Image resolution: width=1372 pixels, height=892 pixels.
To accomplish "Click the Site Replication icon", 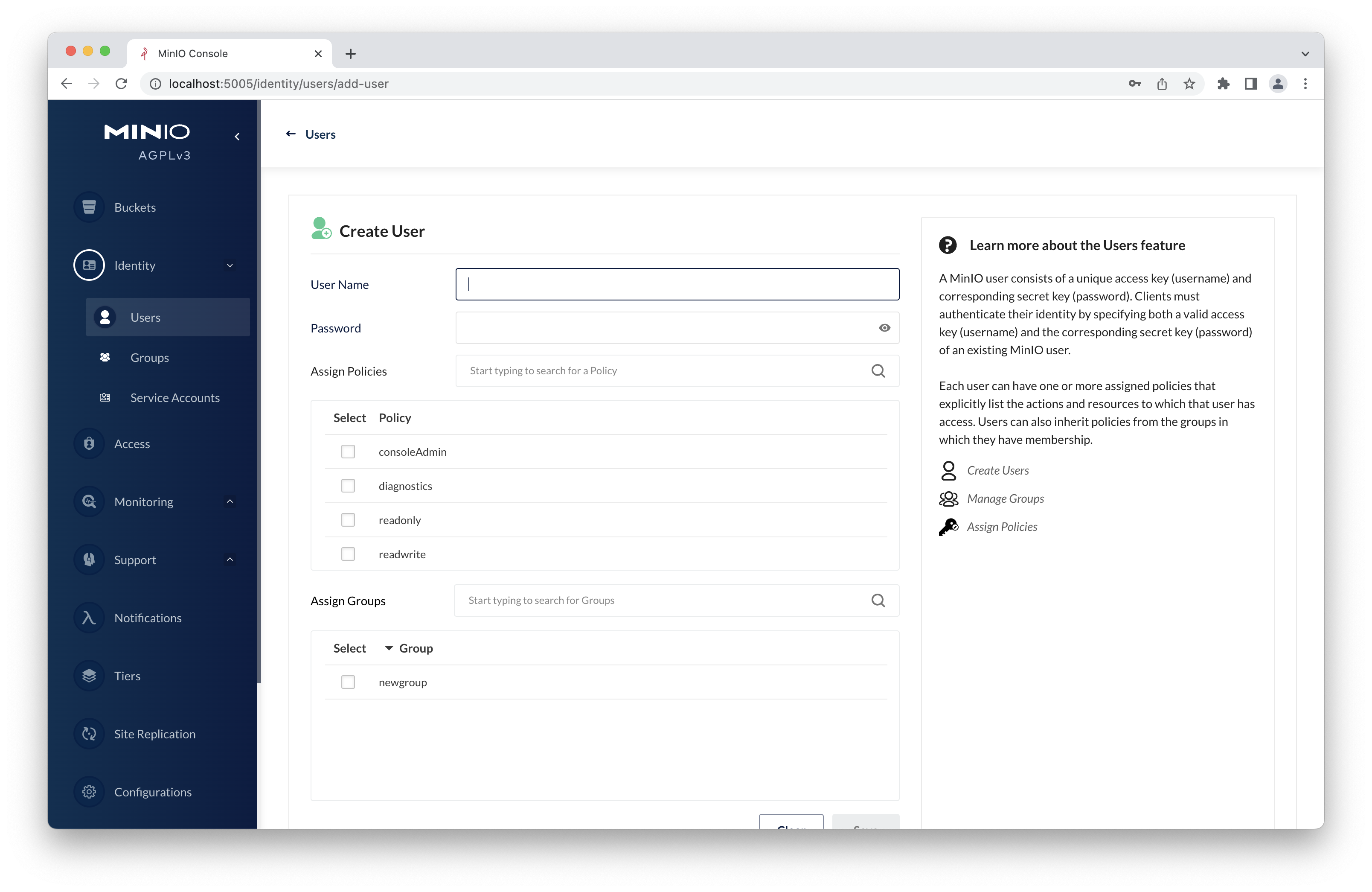I will [89, 733].
